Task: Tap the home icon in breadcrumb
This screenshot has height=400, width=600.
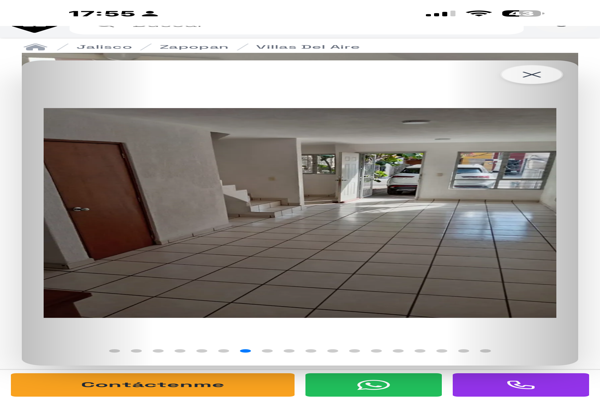Action: (36, 47)
